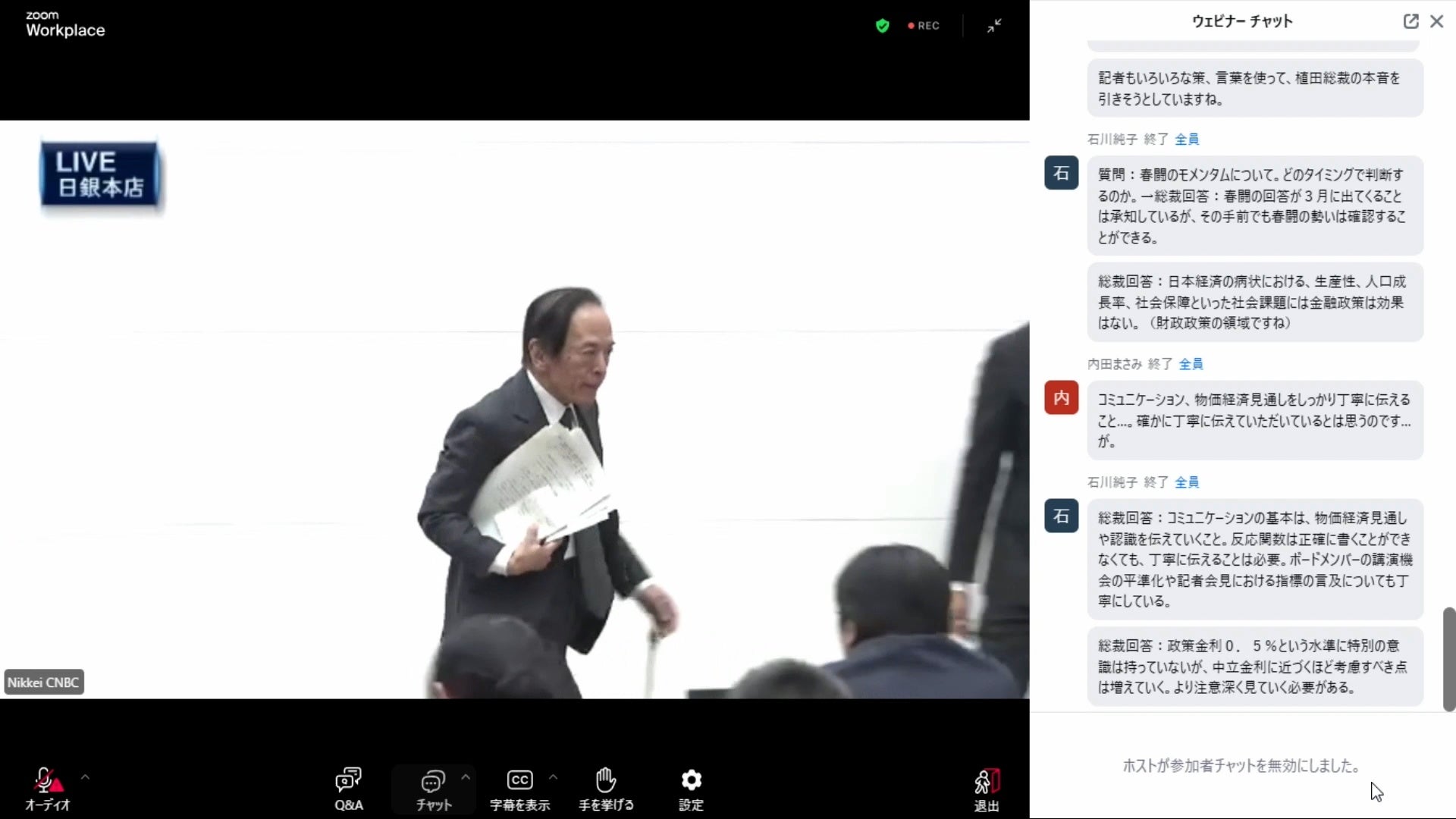1456x819 pixels.
Task: Close the webinar chat panel
Action: pyautogui.click(x=1436, y=21)
